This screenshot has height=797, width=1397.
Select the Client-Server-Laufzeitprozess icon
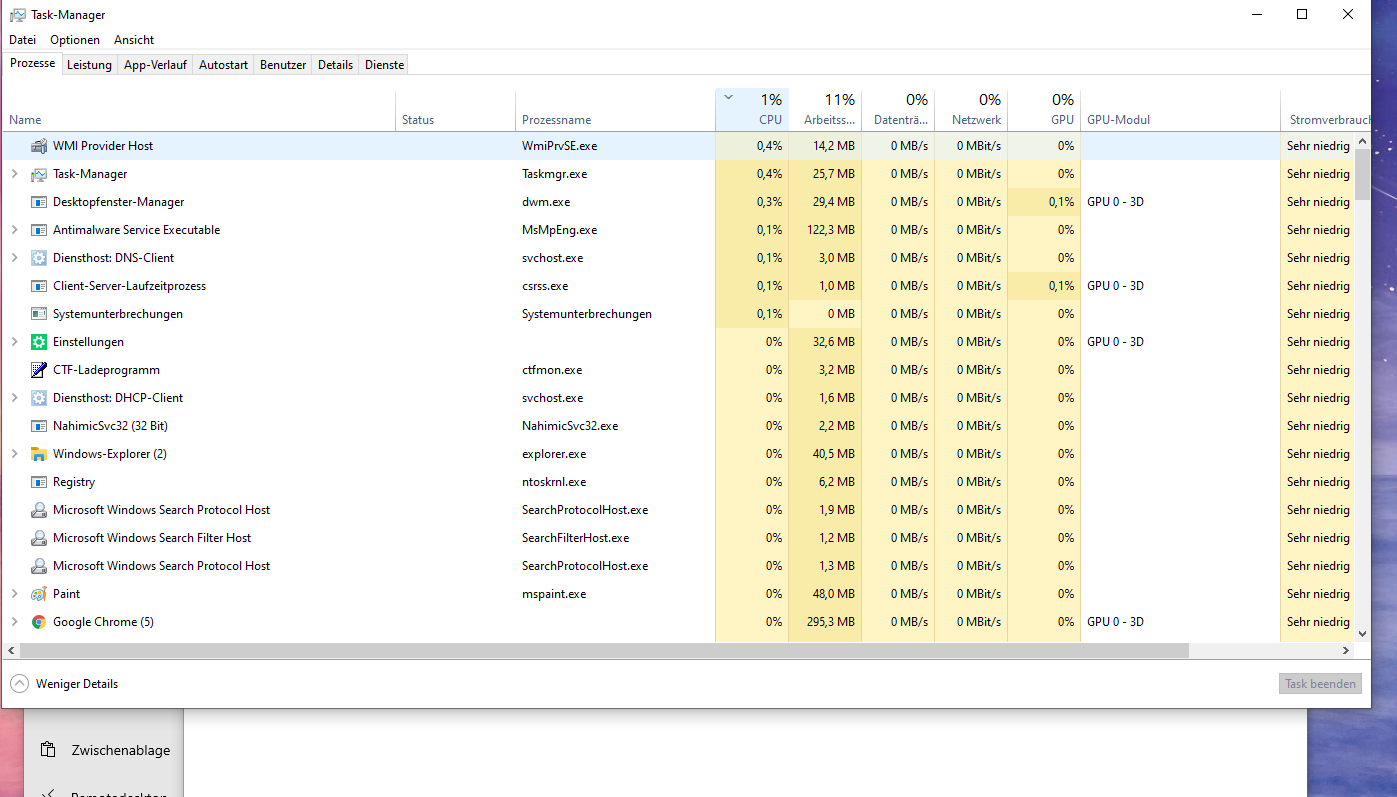[x=39, y=286]
